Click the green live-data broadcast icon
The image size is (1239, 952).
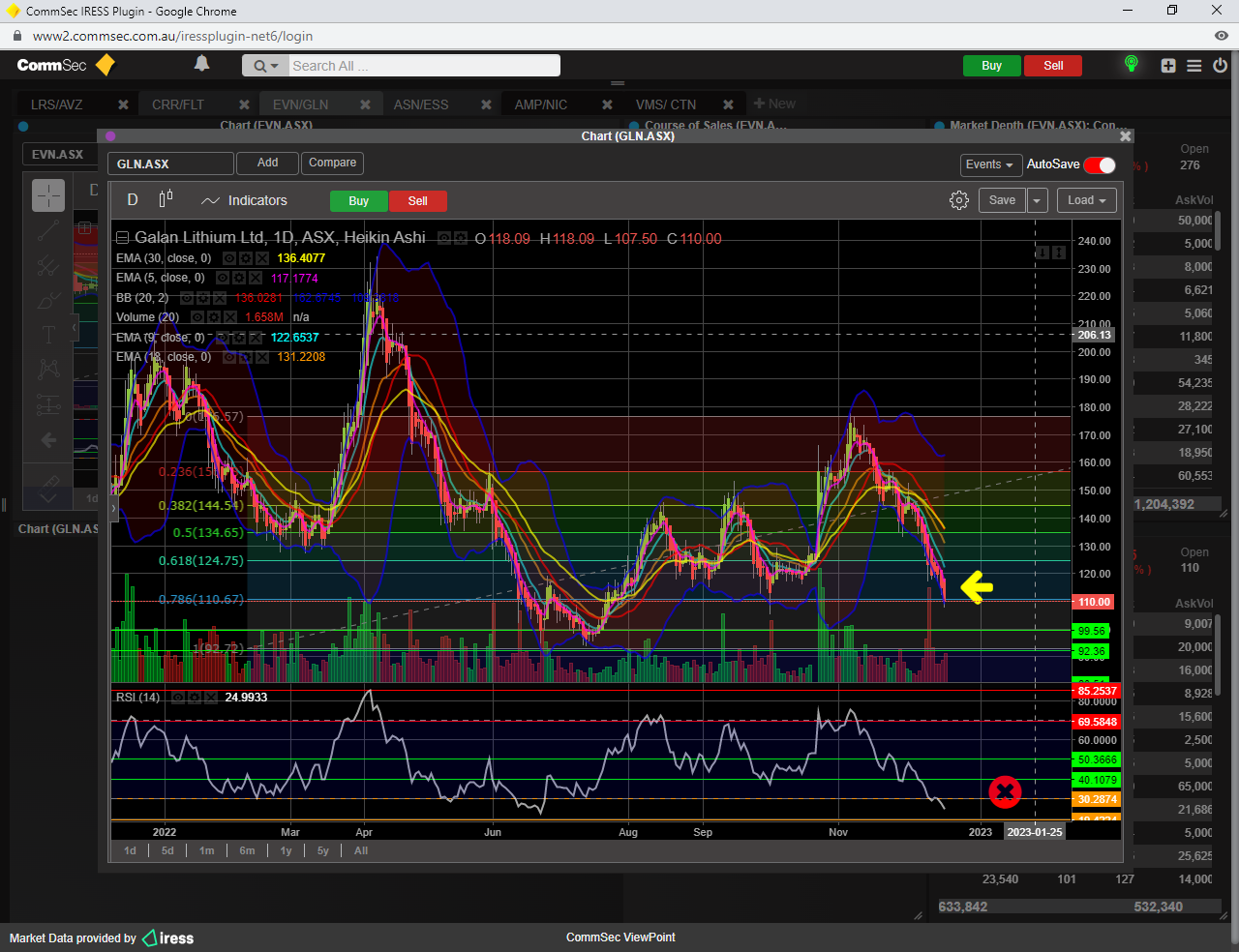point(1131,64)
